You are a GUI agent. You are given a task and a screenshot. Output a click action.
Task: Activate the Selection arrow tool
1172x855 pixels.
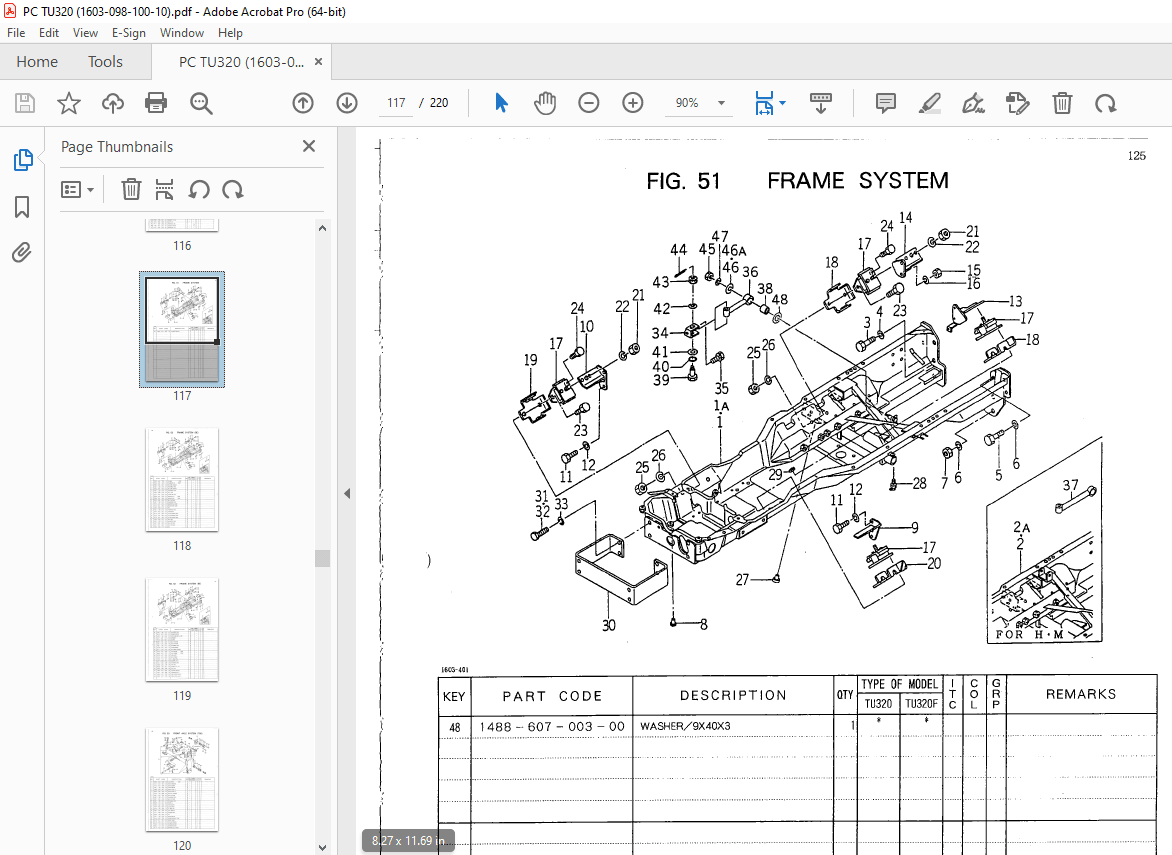coord(501,102)
